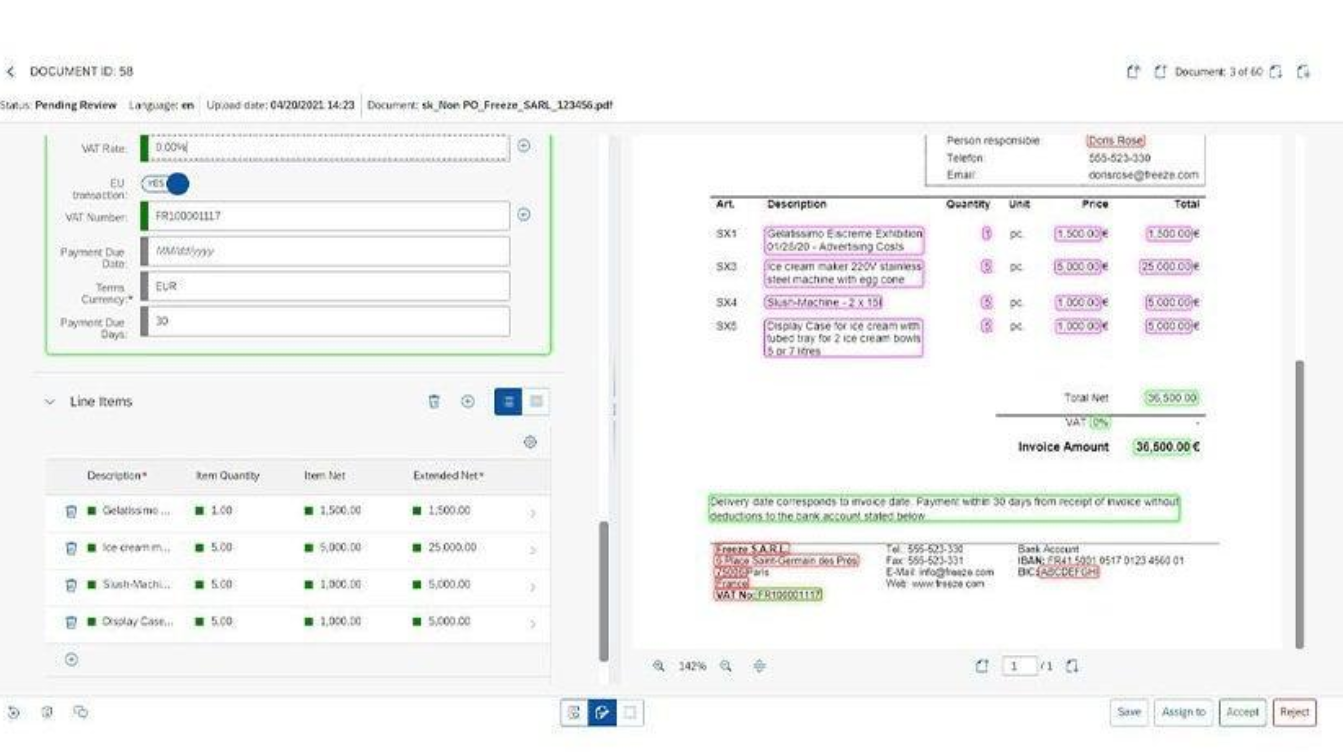Click the trash icon above the line items table

point(434,401)
